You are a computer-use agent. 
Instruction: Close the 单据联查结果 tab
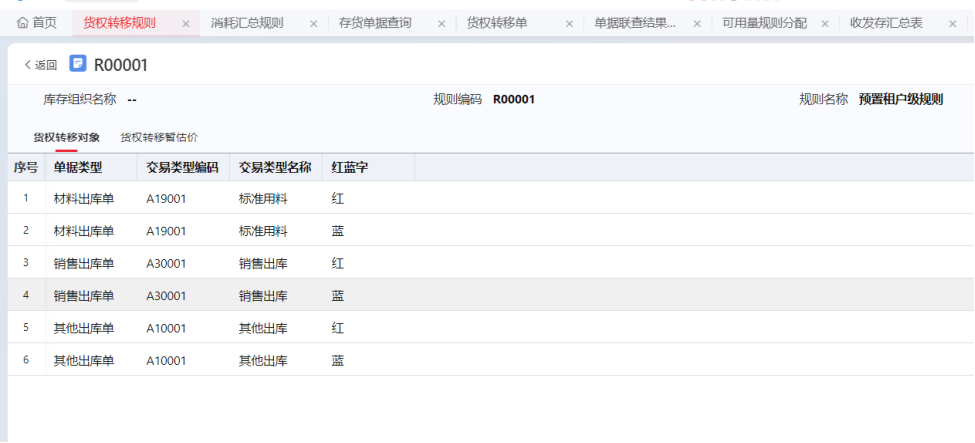click(697, 23)
